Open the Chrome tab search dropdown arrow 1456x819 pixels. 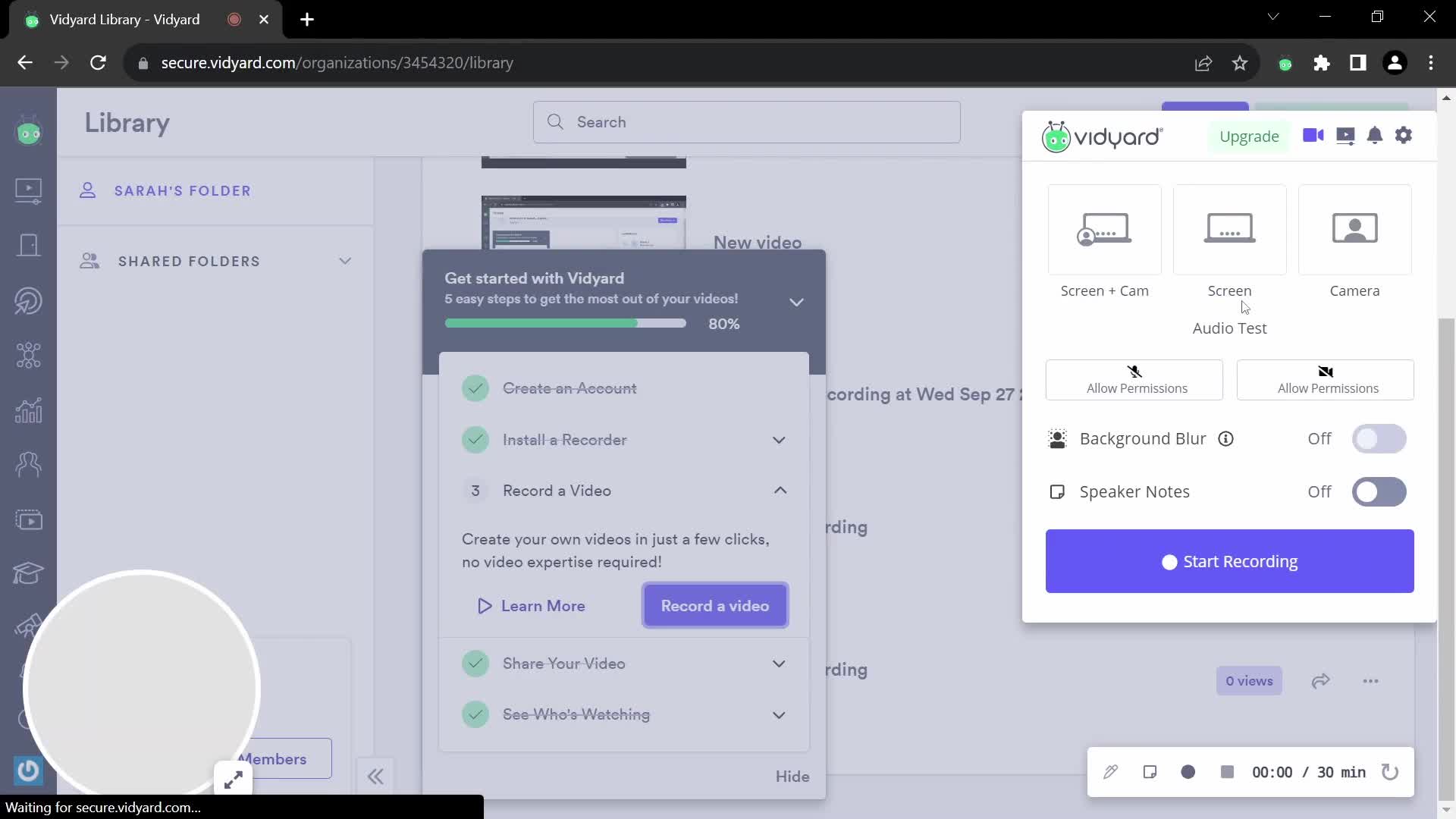(x=1273, y=17)
